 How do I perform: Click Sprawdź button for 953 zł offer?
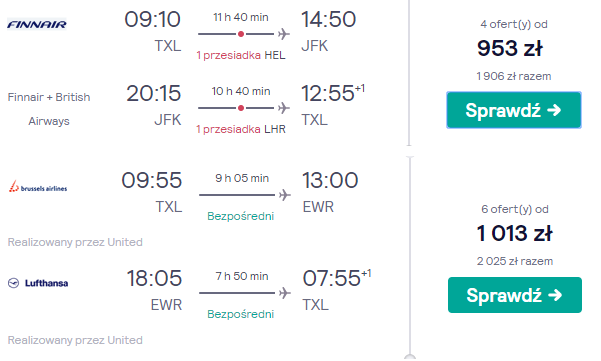pyautogui.click(x=514, y=110)
